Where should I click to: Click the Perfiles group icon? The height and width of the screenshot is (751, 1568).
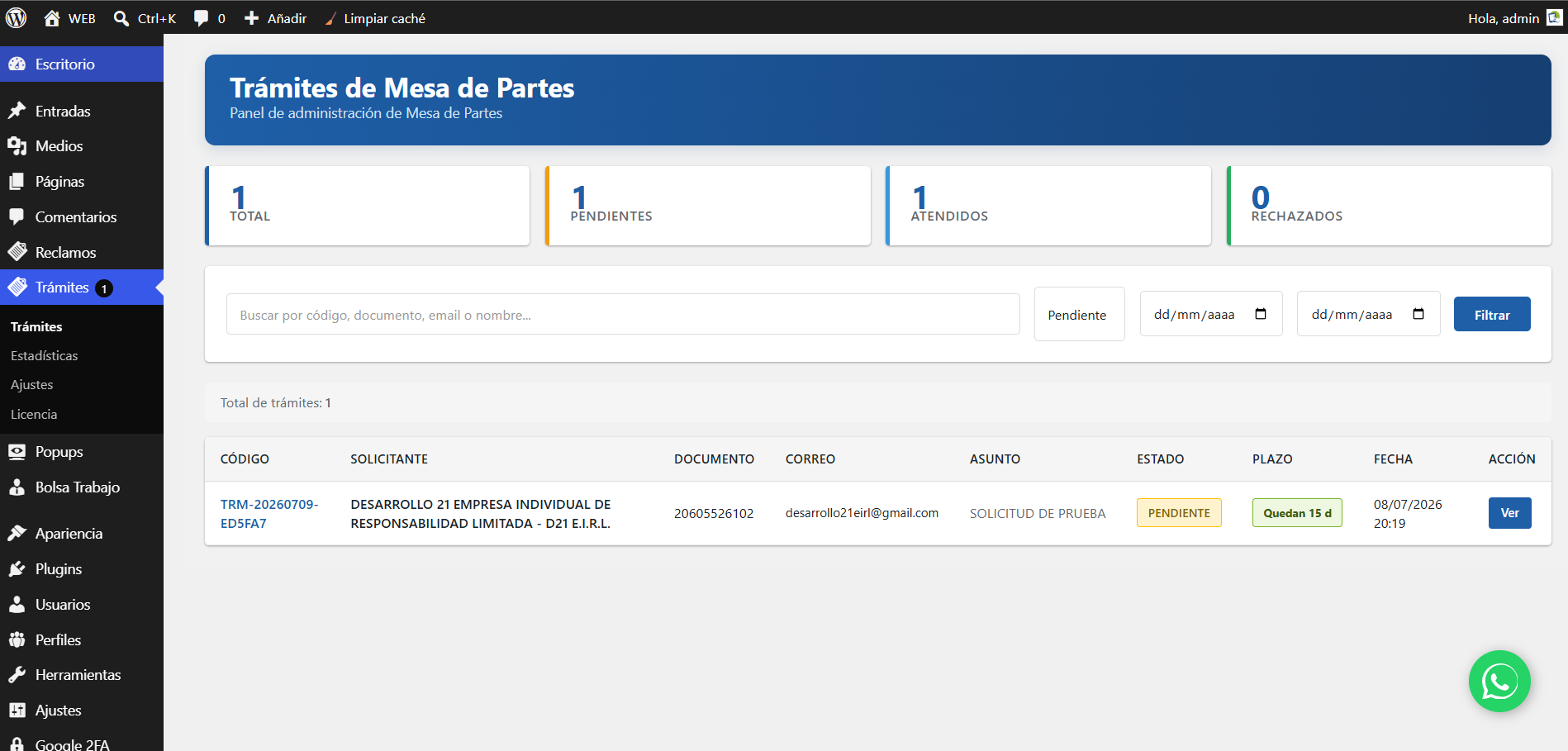17,640
